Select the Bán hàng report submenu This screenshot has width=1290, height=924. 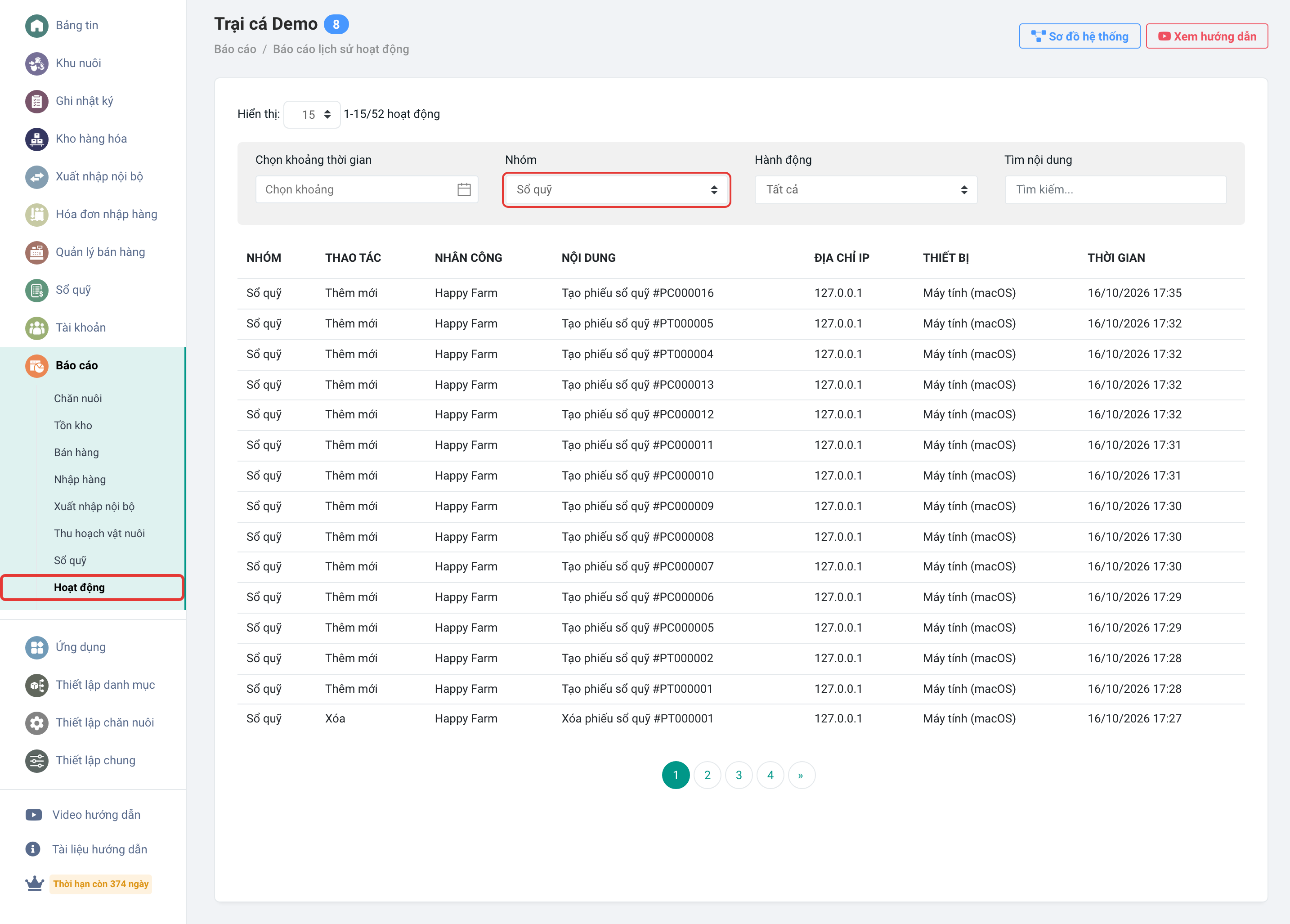click(x=76, y=453)
